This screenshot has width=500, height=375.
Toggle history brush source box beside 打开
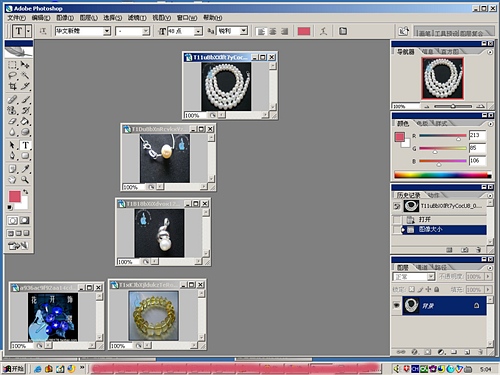point(397,219)
